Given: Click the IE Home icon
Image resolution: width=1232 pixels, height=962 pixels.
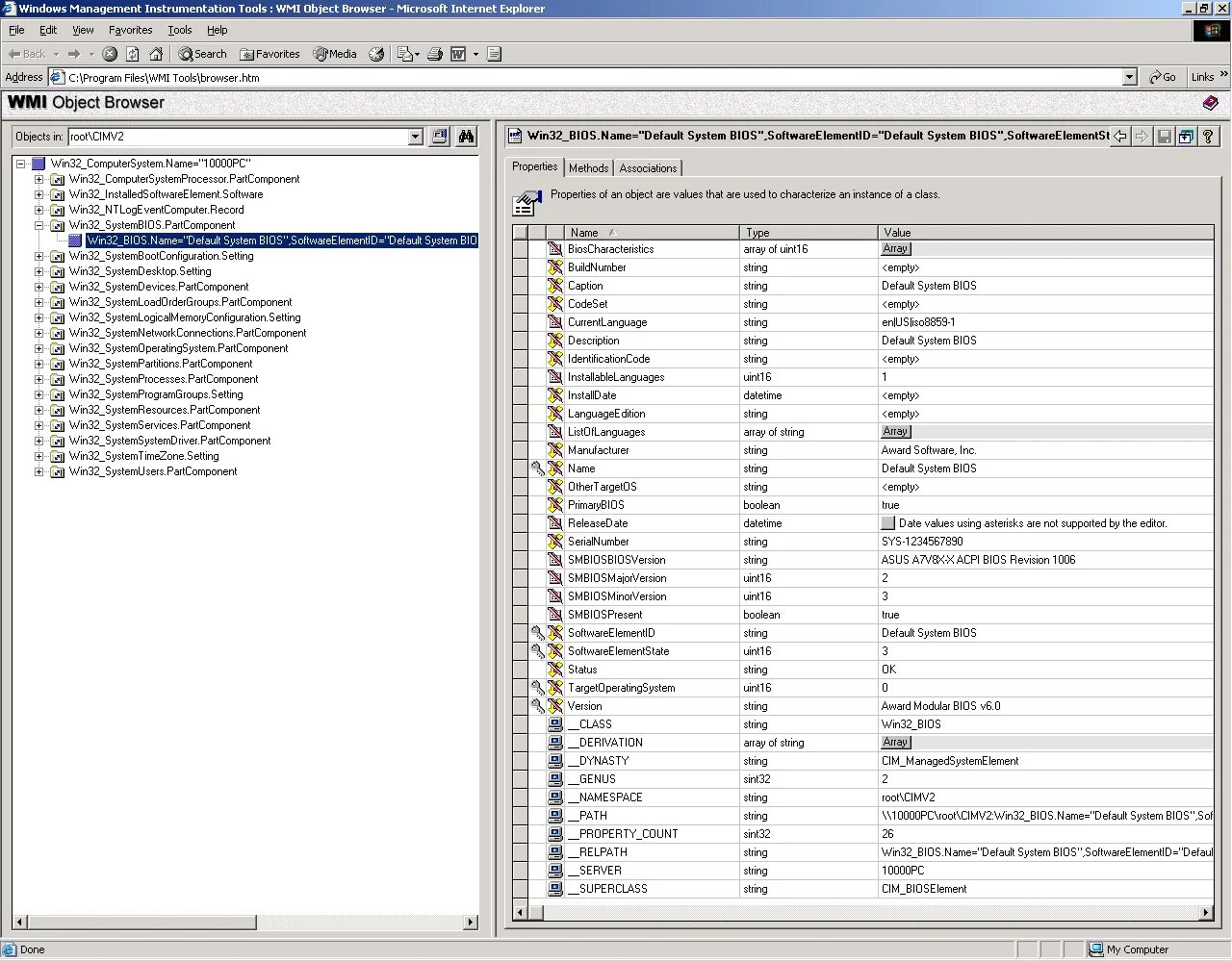Looking at the screenshot, I should [x=156, y=54].
